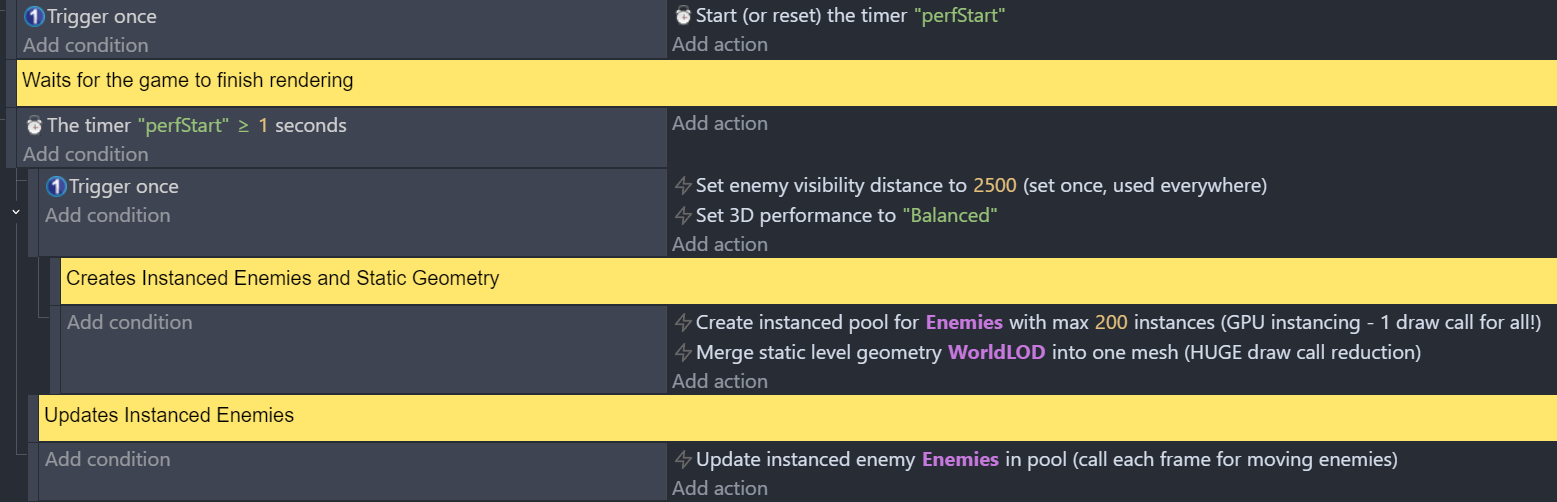Collapse the sub-events using the left chevron
Image resolution: width=1557 pixels, height=502 pixels.
[15, 212]
